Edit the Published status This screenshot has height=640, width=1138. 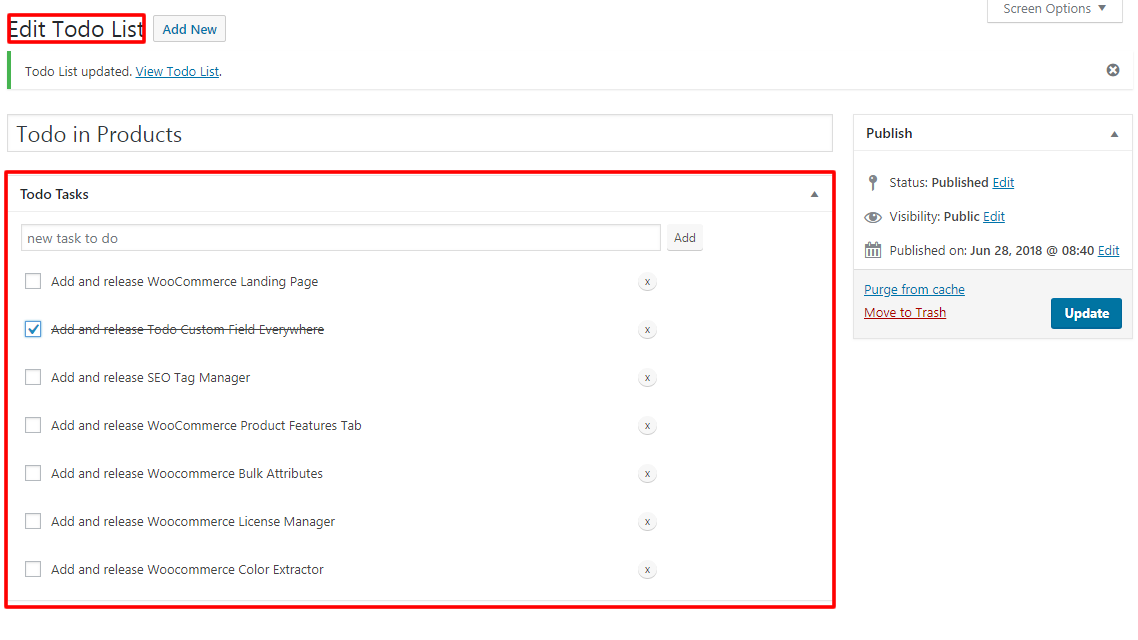click(1003, 183)
